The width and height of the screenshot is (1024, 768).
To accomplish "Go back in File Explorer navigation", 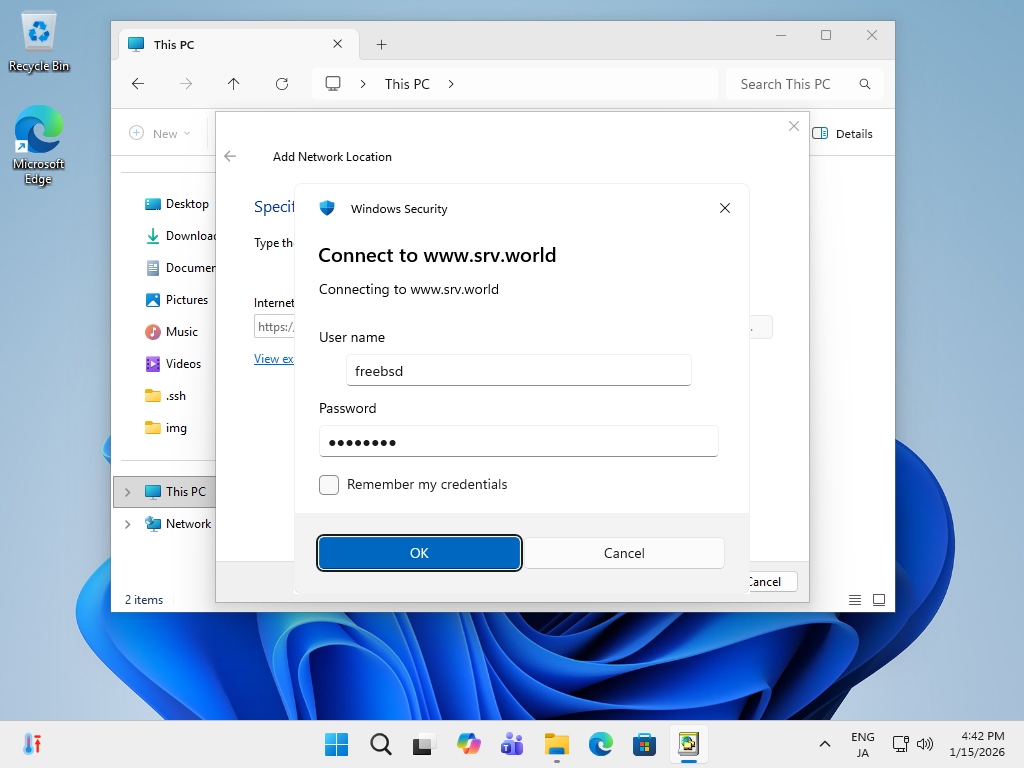I will (138, 84).
